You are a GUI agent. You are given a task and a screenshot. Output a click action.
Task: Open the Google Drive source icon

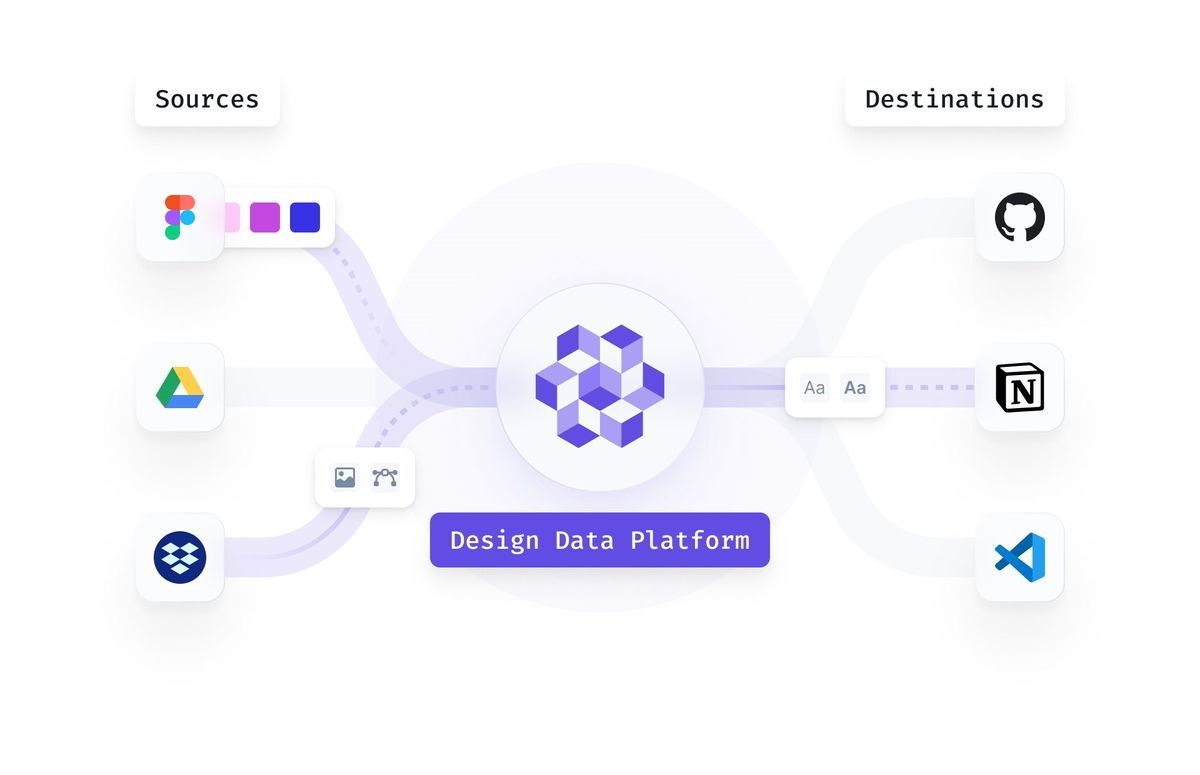pyautogui.click(x=180, y=387)
